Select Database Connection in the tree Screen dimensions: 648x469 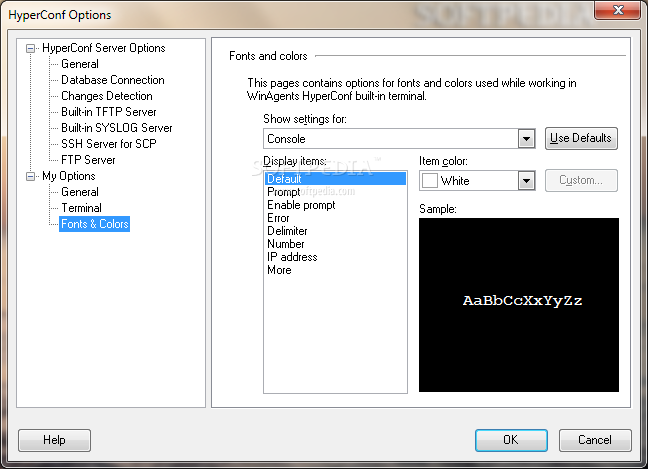[x=112, y=80]
